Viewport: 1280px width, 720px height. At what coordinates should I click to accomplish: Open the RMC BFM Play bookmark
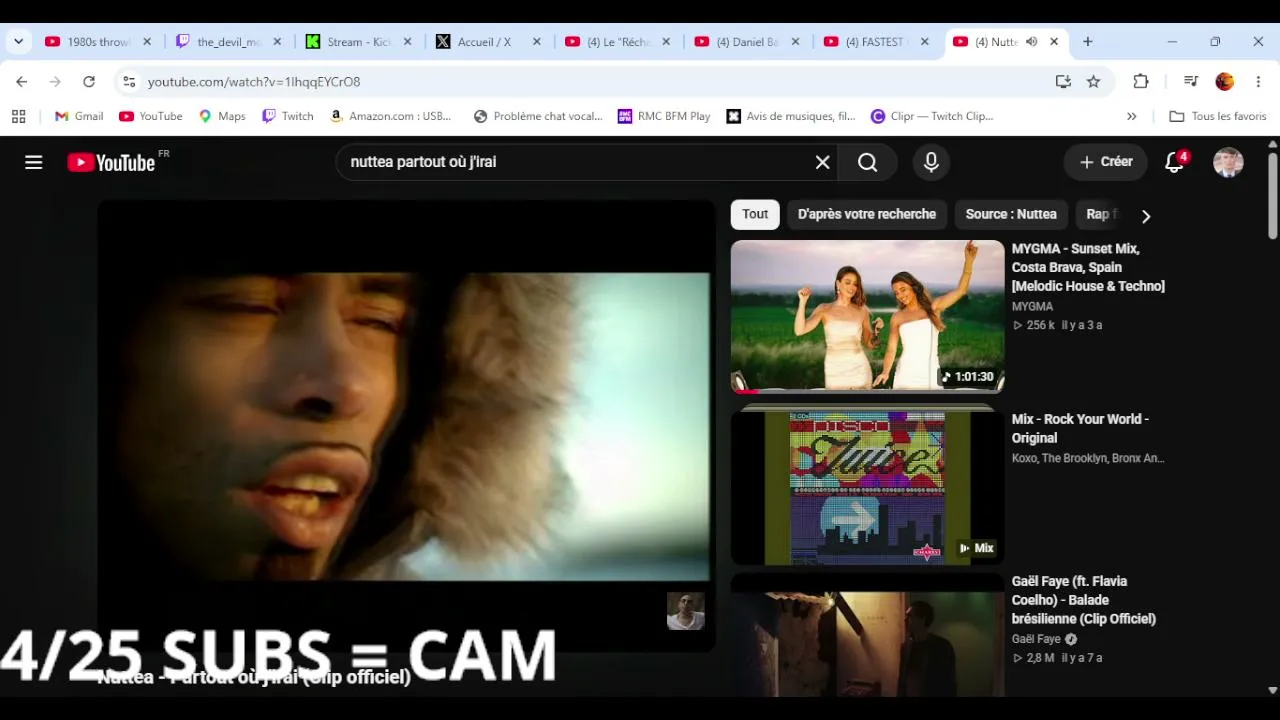pos(664,116)
